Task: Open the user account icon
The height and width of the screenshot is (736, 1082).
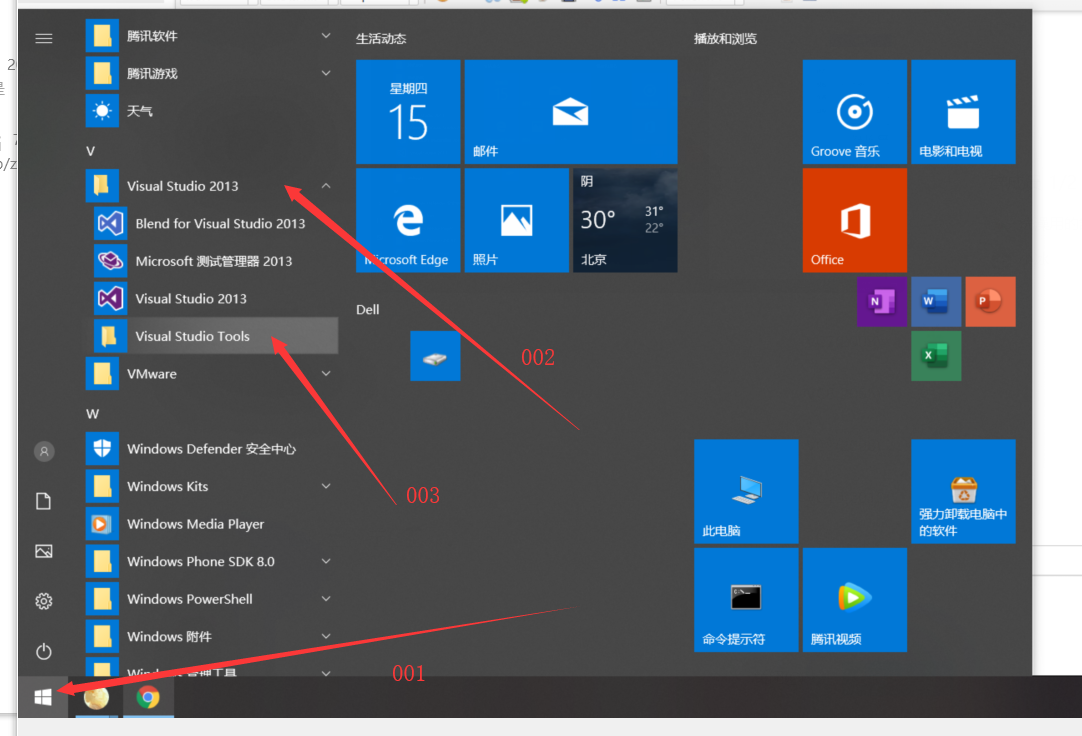Action: tap(44, 452)
